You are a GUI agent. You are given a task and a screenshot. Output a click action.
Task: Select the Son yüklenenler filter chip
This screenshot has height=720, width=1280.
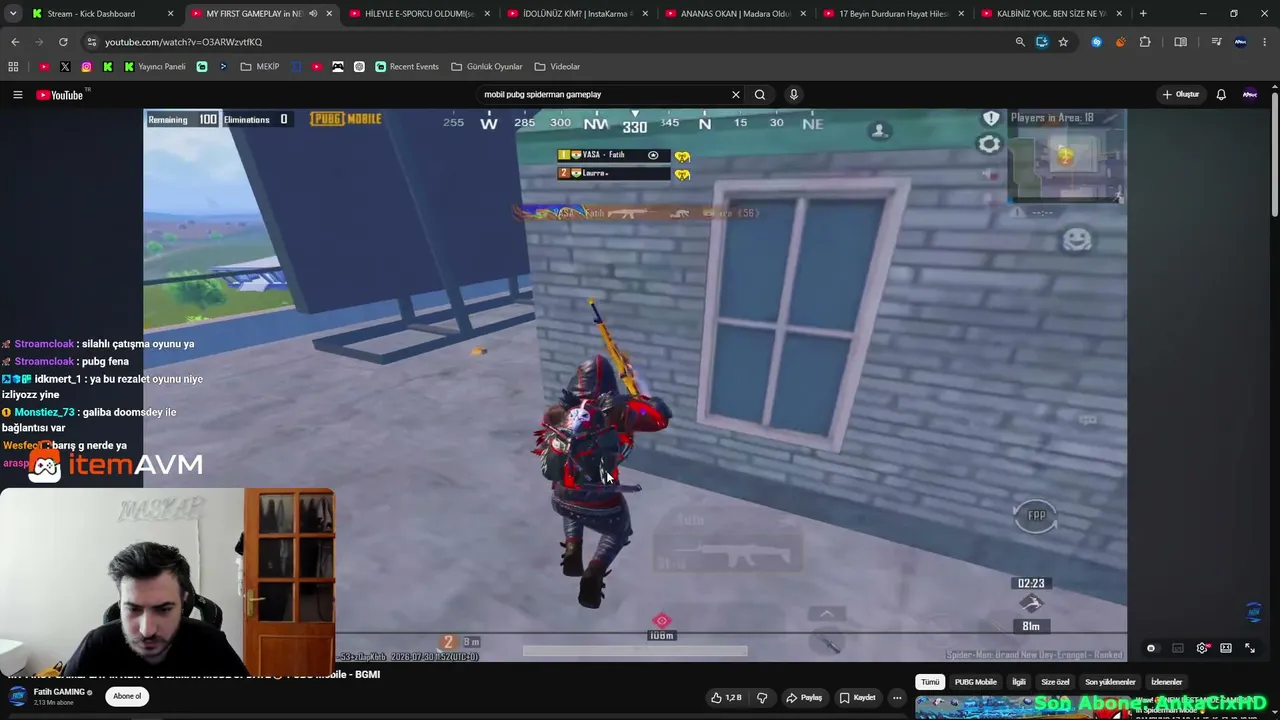coord(1110,682)
